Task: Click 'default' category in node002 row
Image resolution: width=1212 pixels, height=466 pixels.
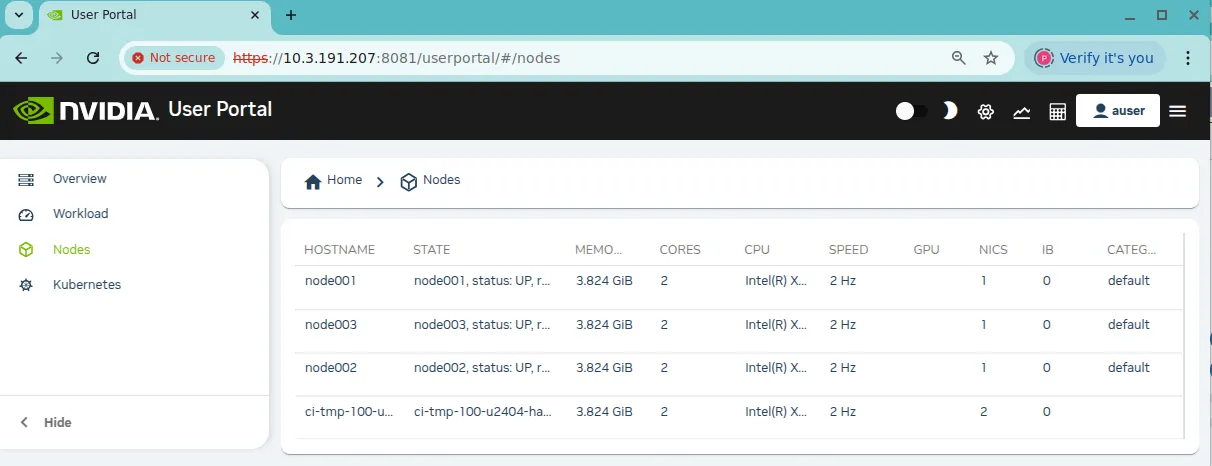Action: click(1128, 368)
